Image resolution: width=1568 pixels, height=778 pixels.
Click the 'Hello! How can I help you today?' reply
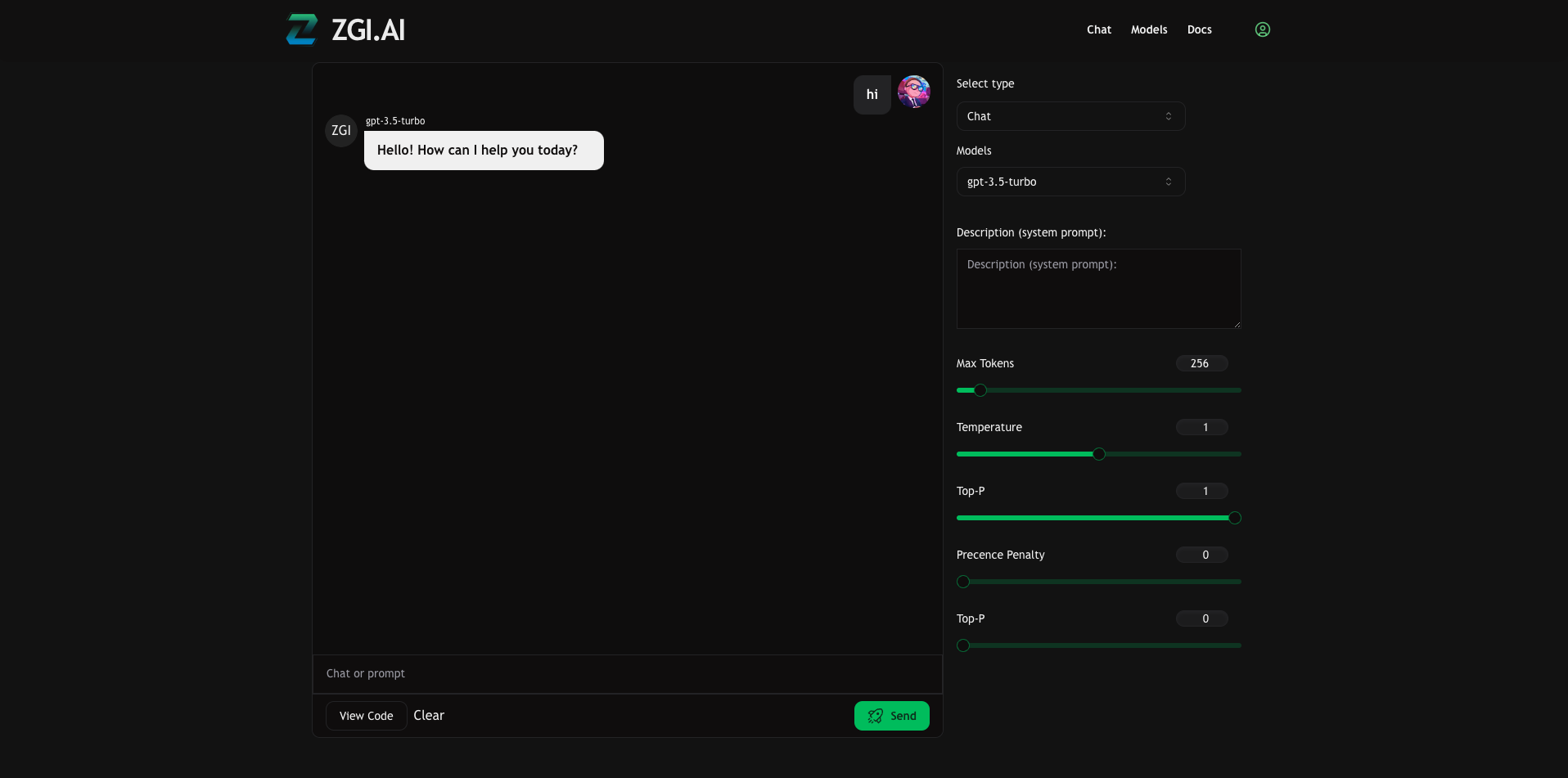point(484,151)
